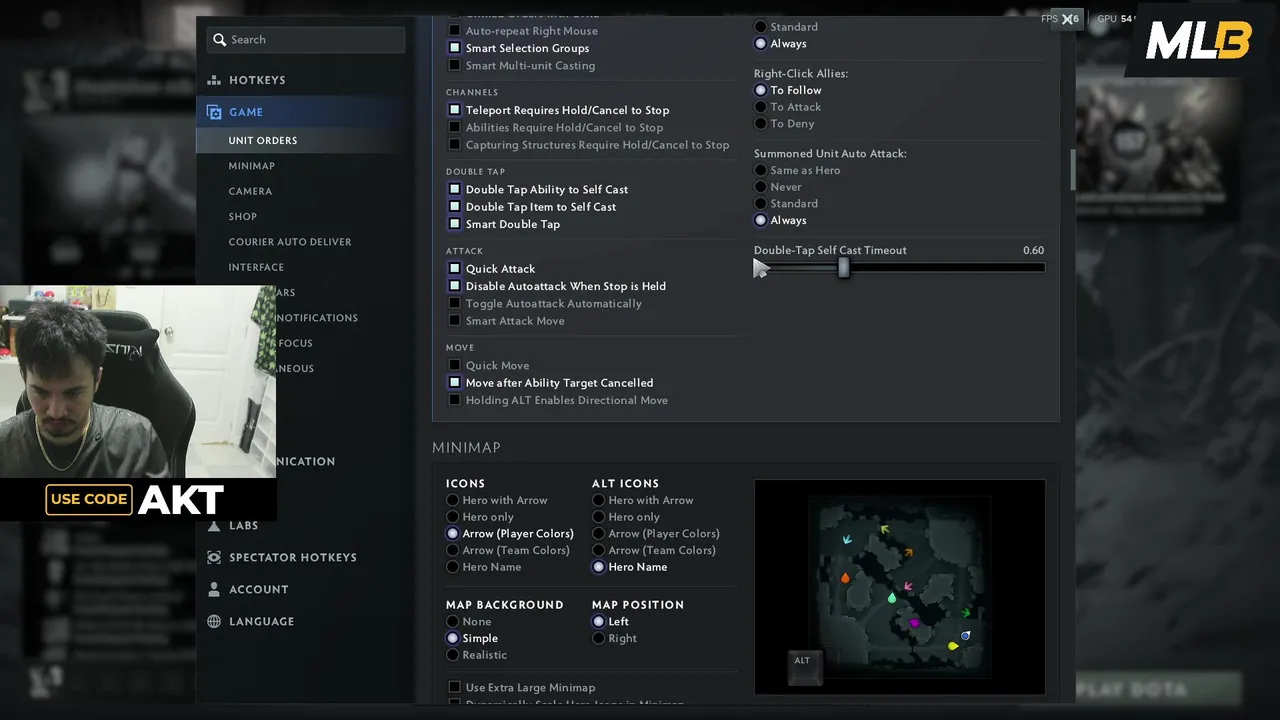The height and width of the screenshot is (720, 1280).
Task: Toggle Use Extra Large Minimap checkbox
Action: [x=455, y=688]
